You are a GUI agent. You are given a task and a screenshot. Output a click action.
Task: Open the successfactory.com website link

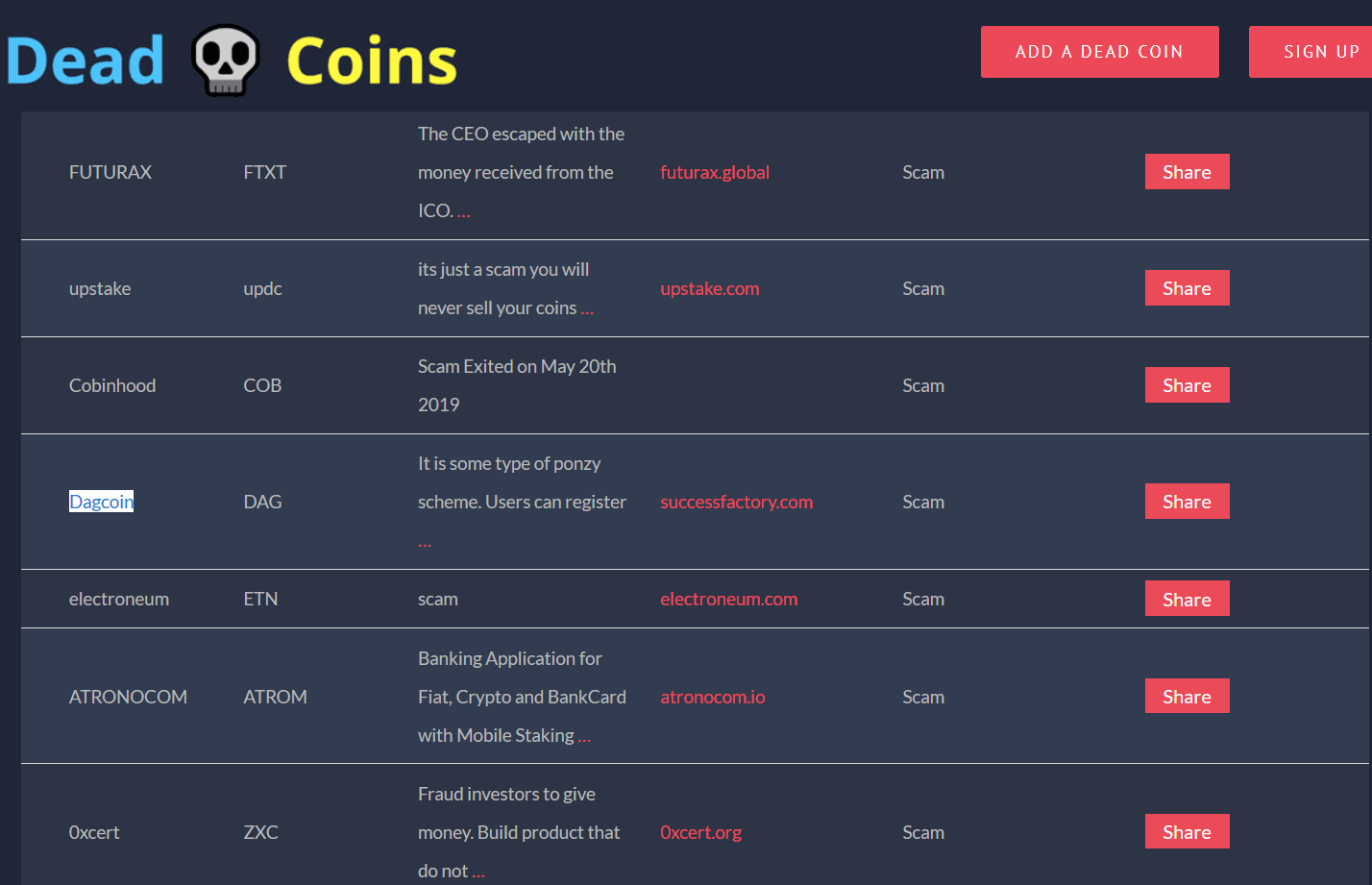tap(736, 502)
